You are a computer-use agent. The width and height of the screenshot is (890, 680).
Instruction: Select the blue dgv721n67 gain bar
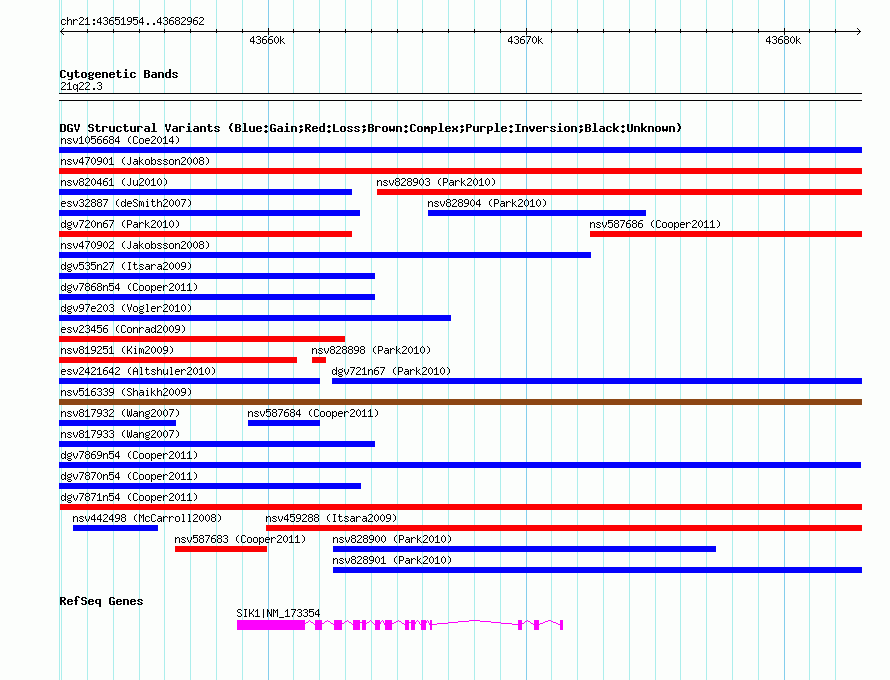click(597, 381)
